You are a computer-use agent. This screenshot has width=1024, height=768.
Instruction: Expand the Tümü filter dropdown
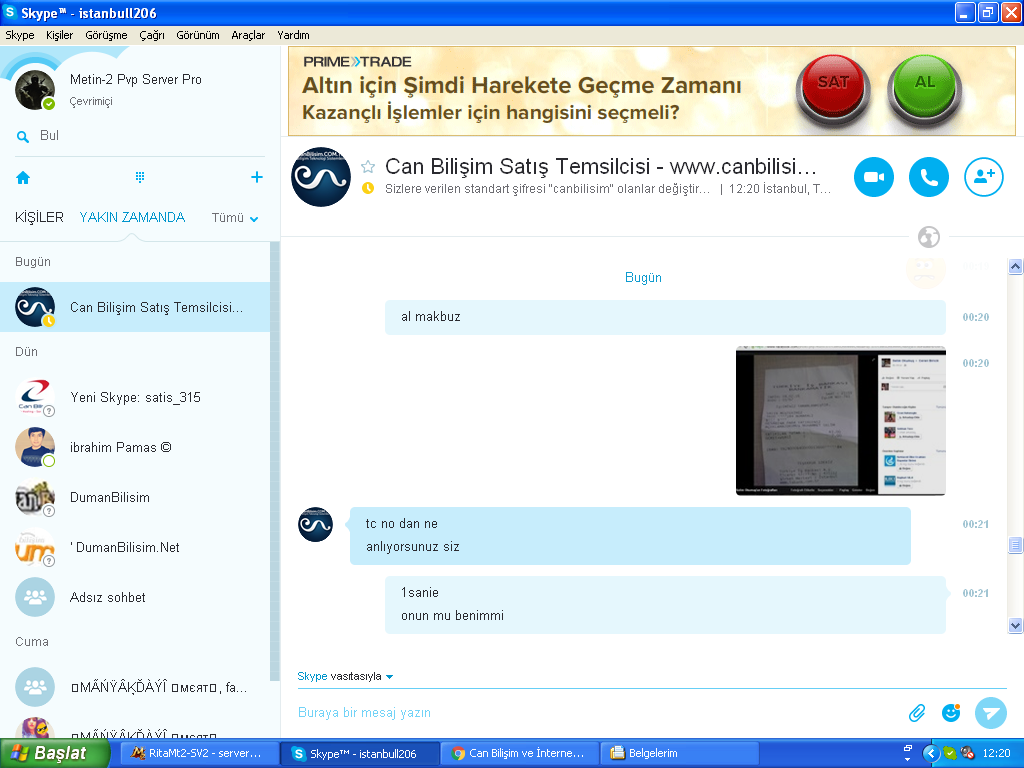[x=235, y=218]
